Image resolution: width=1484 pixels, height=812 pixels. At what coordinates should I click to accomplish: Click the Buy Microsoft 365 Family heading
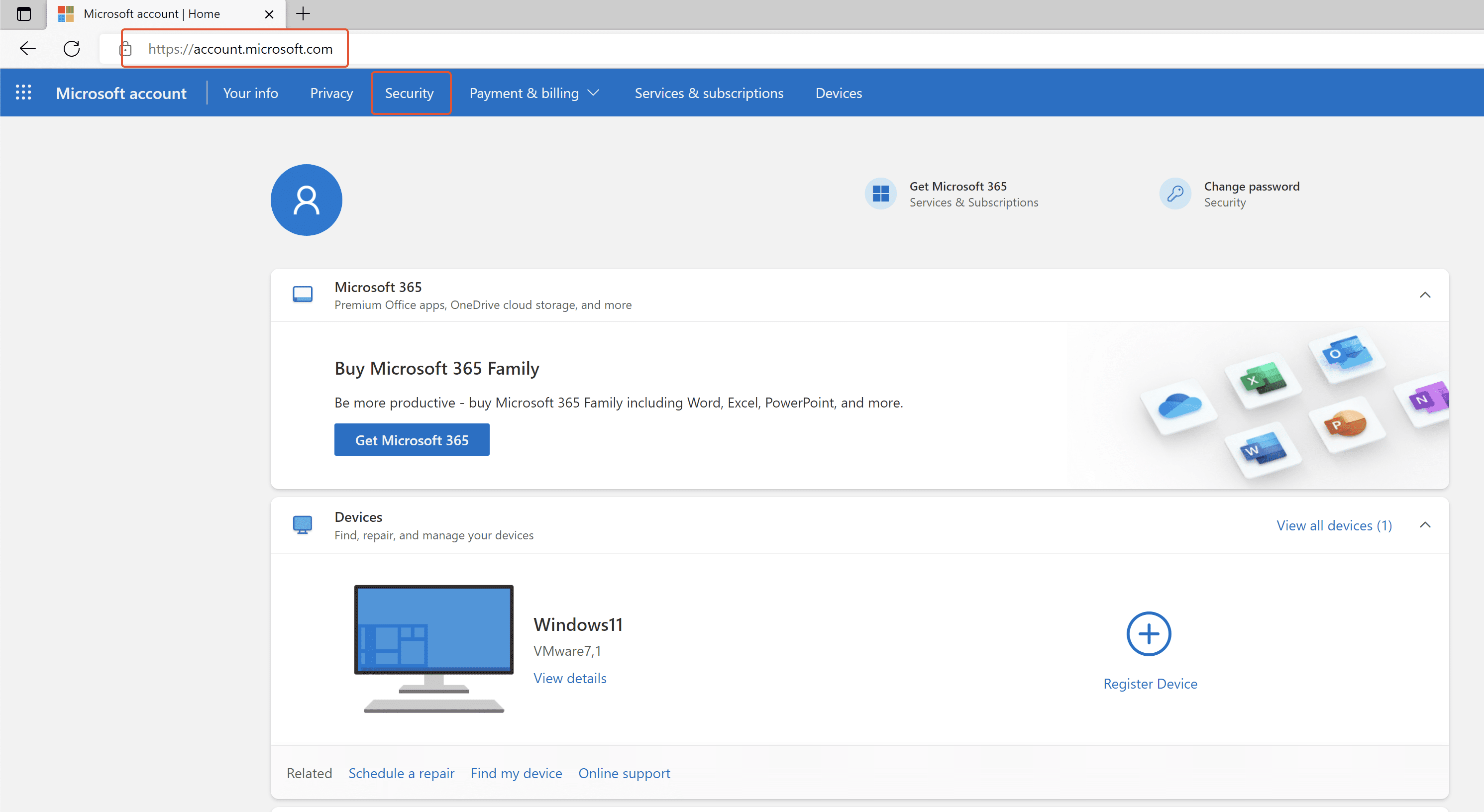(x=436, y=369)
